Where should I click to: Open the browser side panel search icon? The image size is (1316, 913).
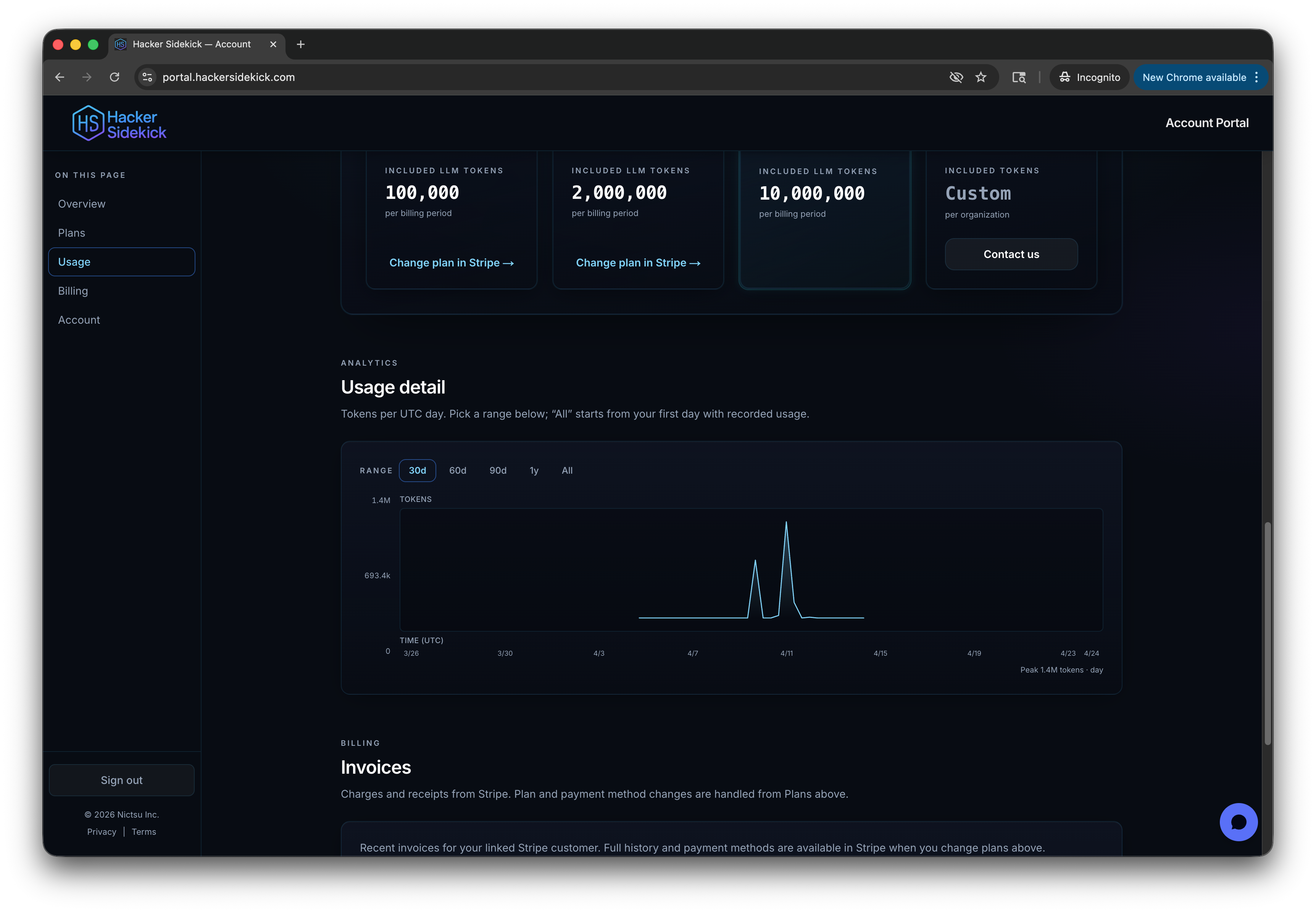pyautogui.click(x=1019, y=77)
